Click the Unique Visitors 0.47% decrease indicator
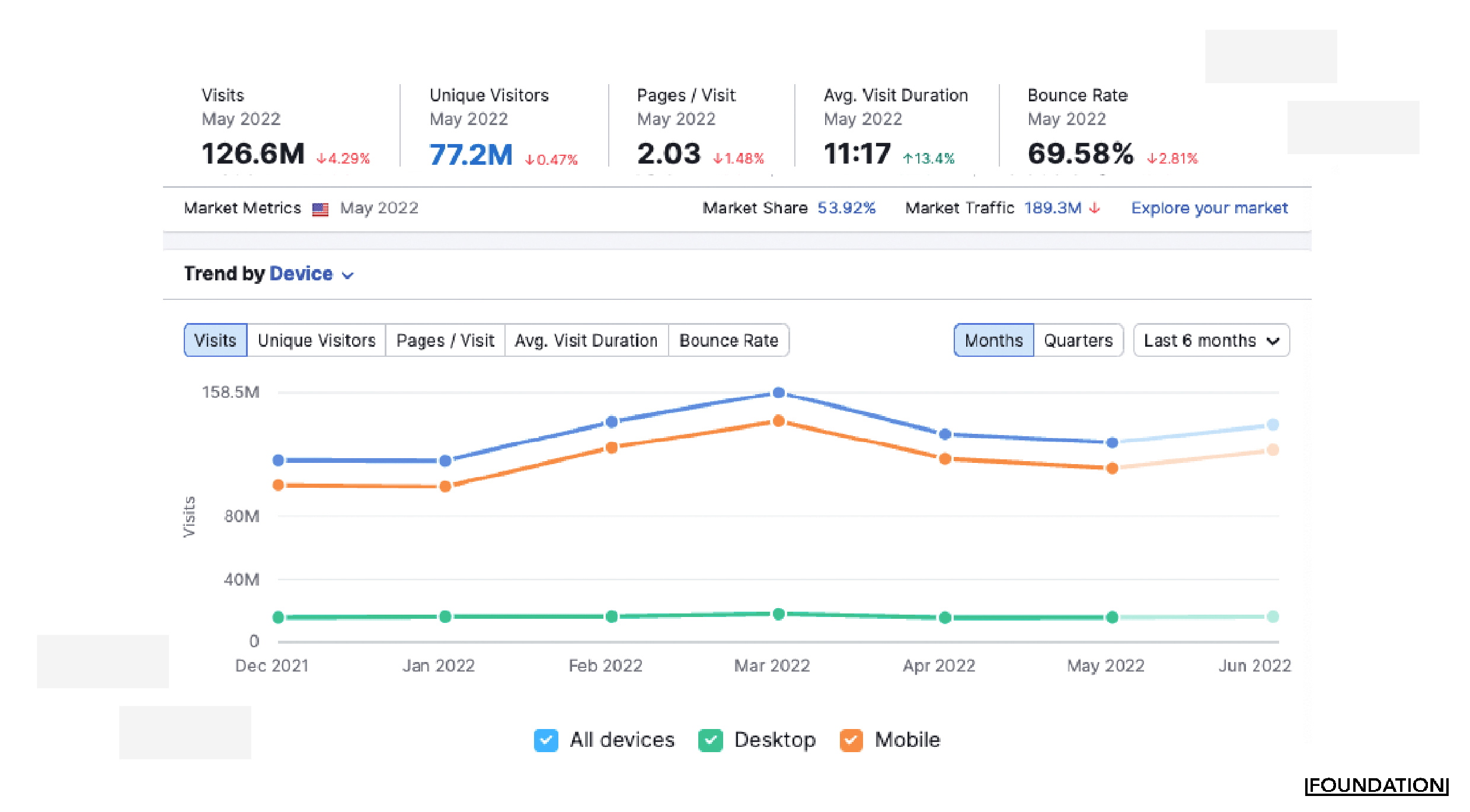Image resolution: width=1470 pixels, height=812 pixels. pos(551,159)
